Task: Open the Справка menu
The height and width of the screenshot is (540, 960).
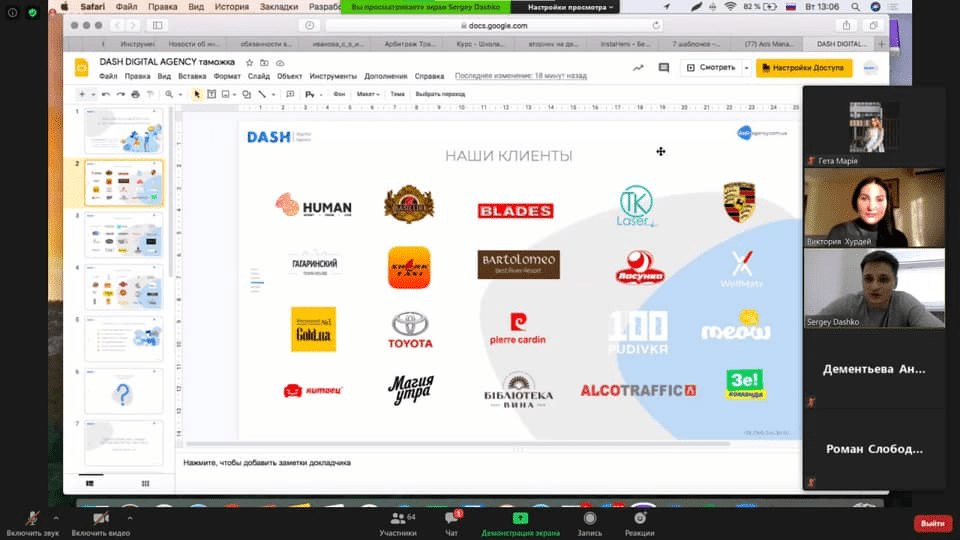Action: tap(429, 77)
